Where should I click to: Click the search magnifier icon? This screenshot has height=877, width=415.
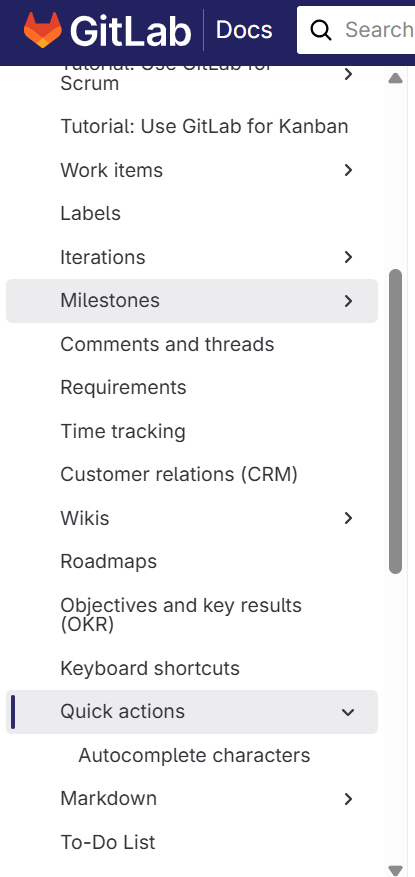321,30
